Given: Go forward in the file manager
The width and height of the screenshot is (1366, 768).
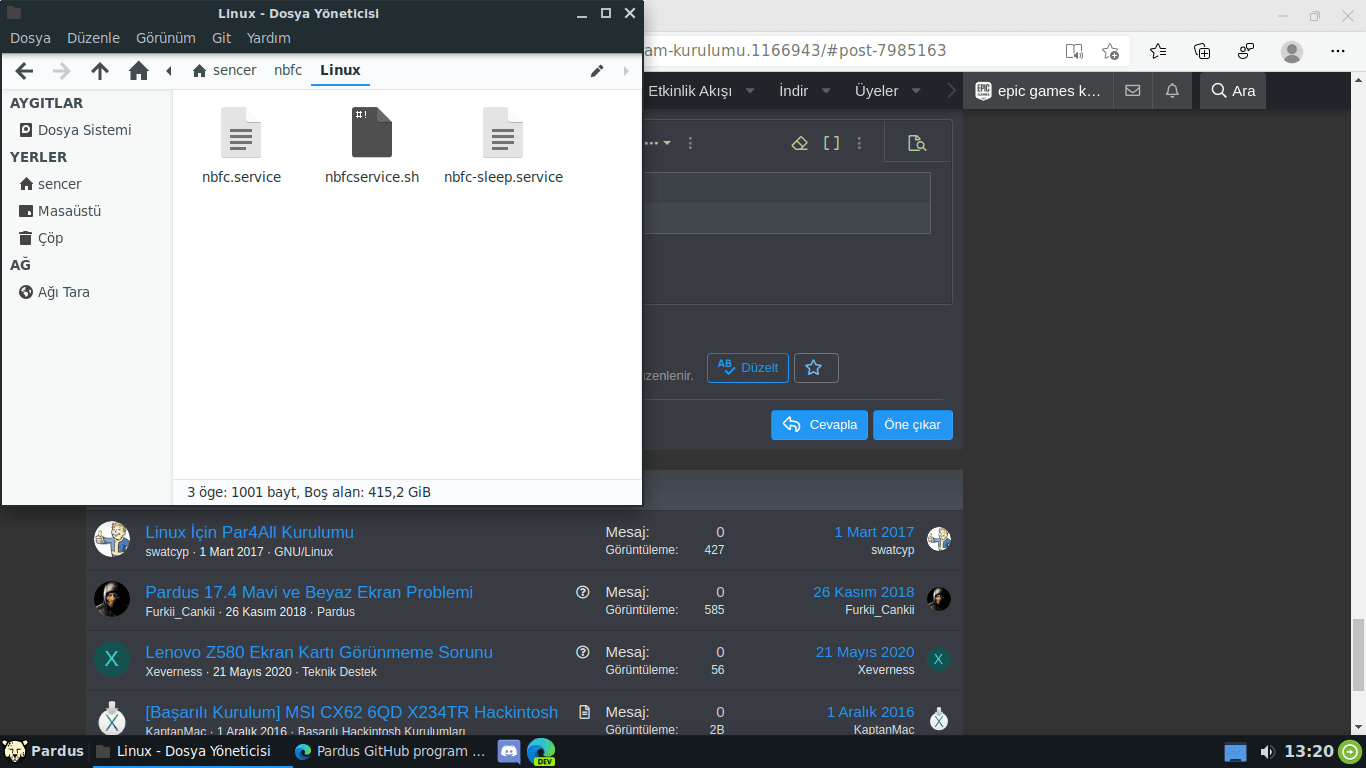Looking at the screenshot, I should click(x=62, y=71).
